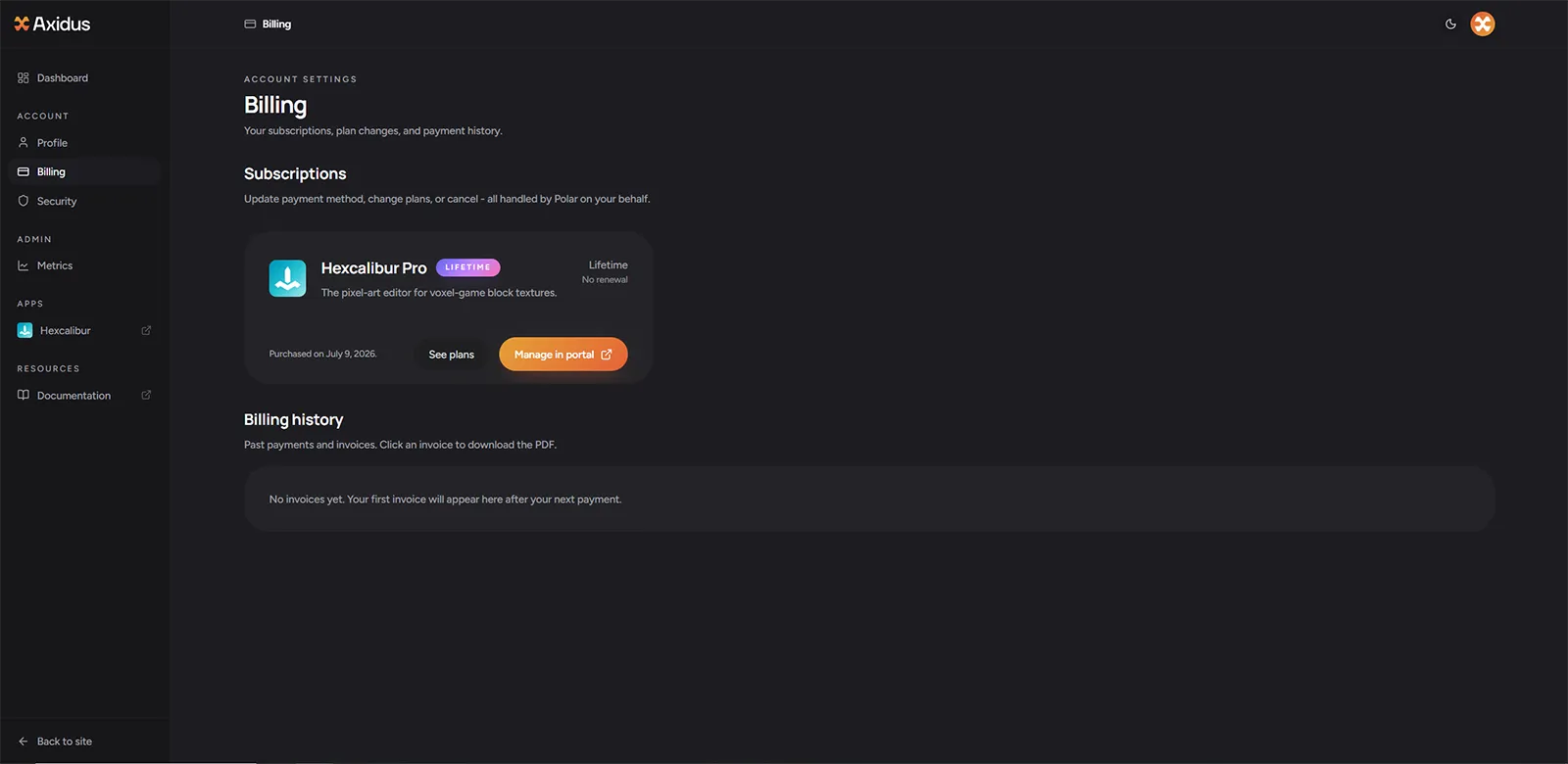Click the Security shield icon
The width and height of the screenshot is (1568, 764).
click(x=24, y=201)
